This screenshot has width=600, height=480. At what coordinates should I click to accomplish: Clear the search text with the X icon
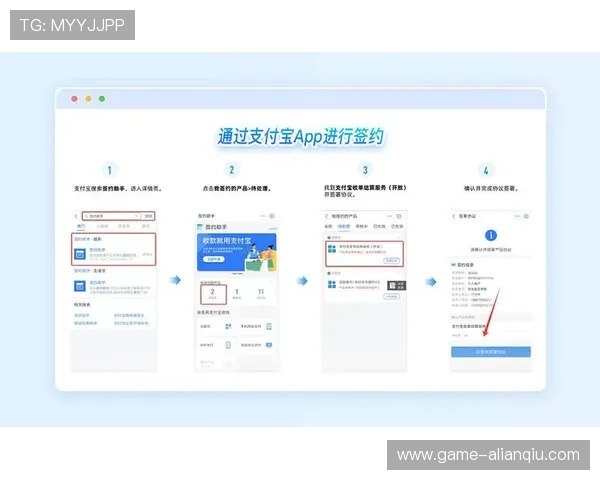pos(136,216)
